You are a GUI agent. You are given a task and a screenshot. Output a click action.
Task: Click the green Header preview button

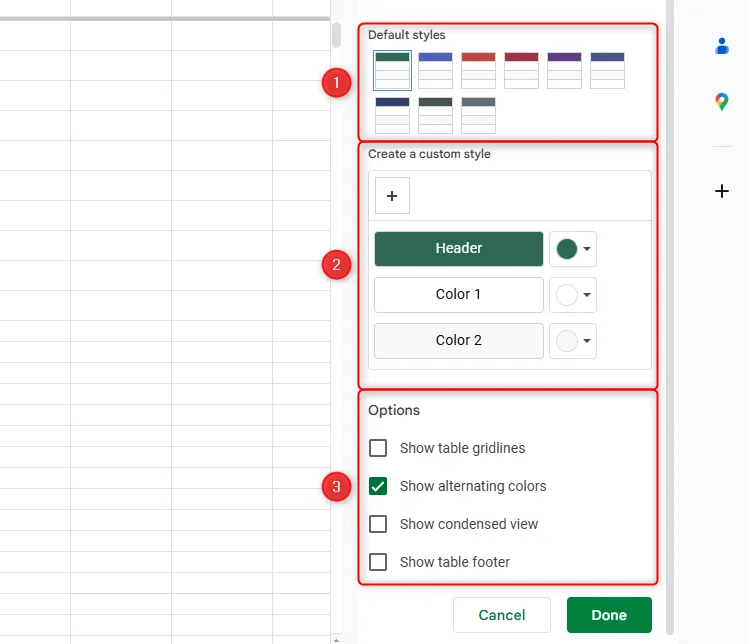(x=459, y=249)
